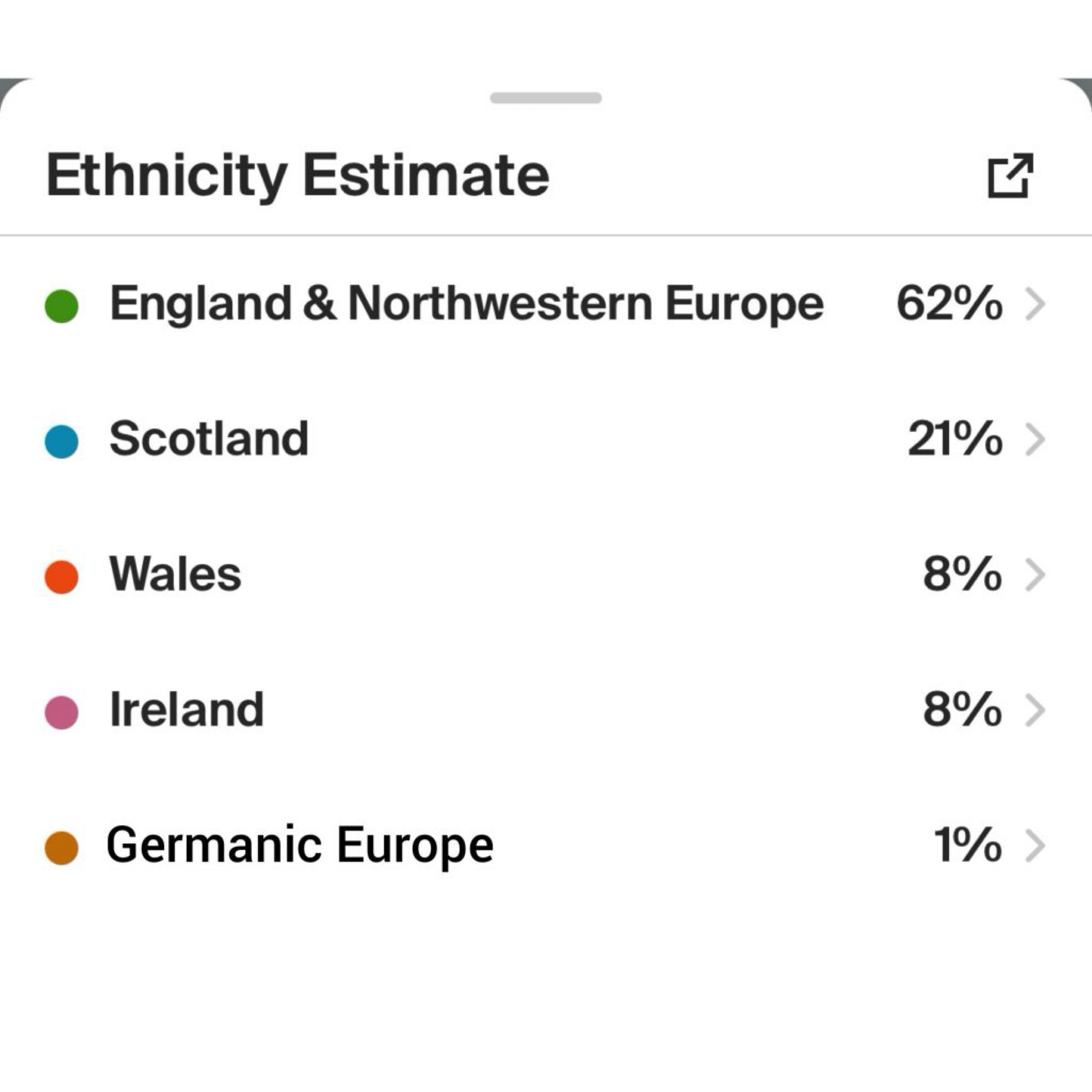Click the green England & Northwestern Europe dot
Image resolution: width=1092 pixels, height=1092 pixels.
coord(61,306)
